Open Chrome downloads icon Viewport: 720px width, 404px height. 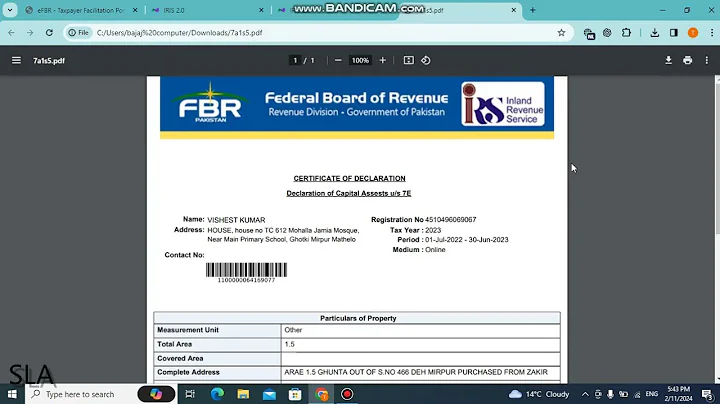(x=655, y=33)
